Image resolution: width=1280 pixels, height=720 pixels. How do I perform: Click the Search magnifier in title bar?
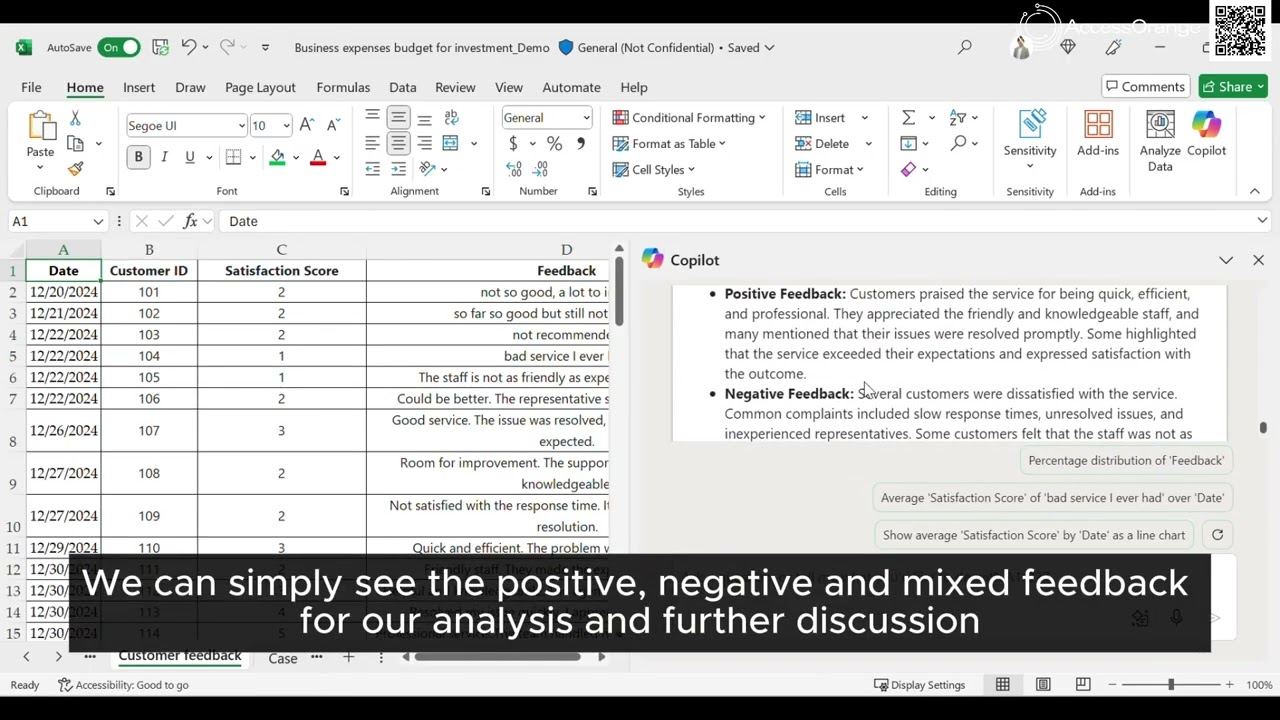(965, 47)
